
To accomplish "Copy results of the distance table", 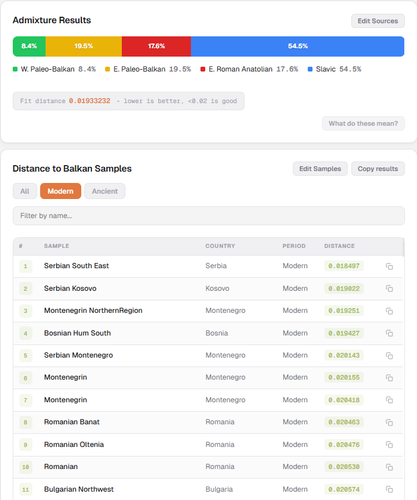I will click(x=378, y=169).
